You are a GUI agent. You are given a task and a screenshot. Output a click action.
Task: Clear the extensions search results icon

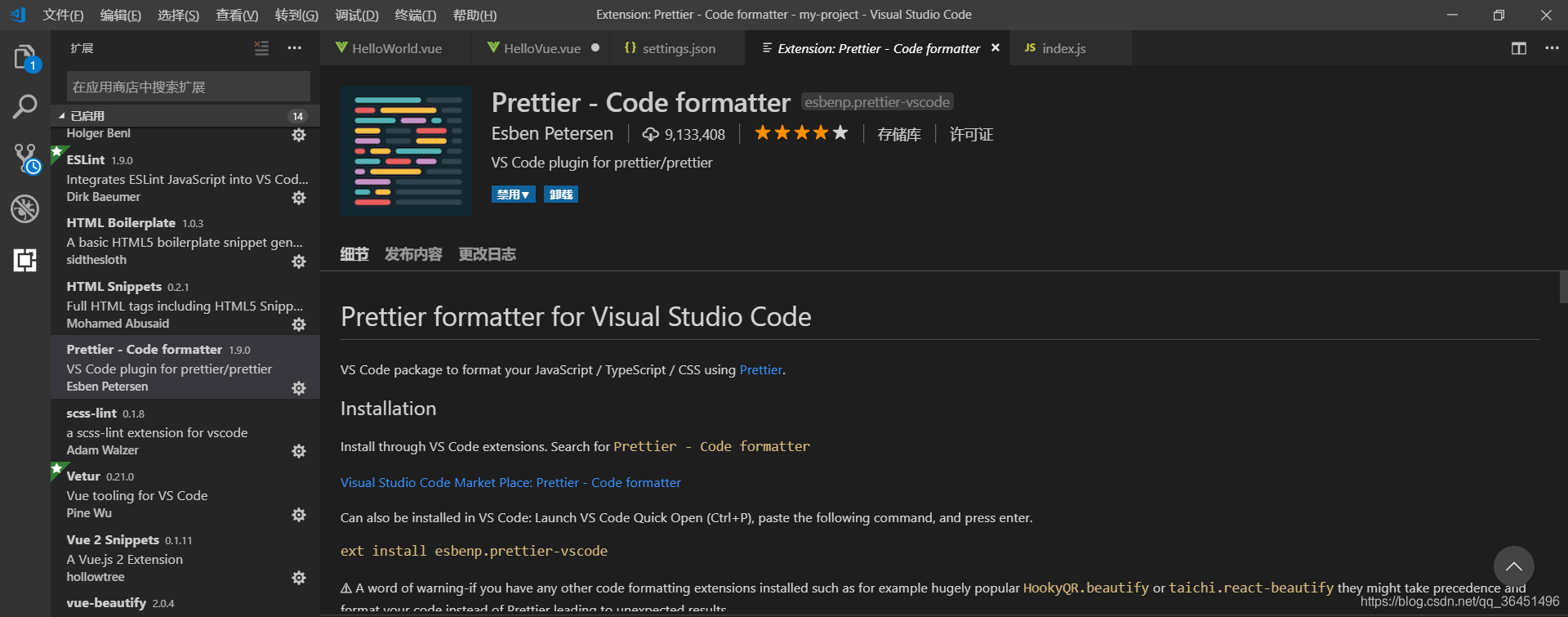click(261, 48)
